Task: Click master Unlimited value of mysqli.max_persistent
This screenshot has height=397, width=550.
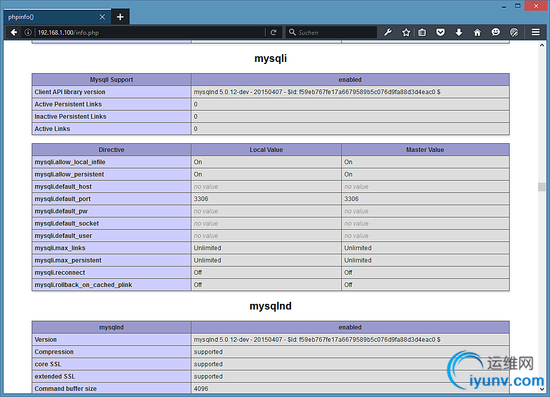Action: pos(358,260)
